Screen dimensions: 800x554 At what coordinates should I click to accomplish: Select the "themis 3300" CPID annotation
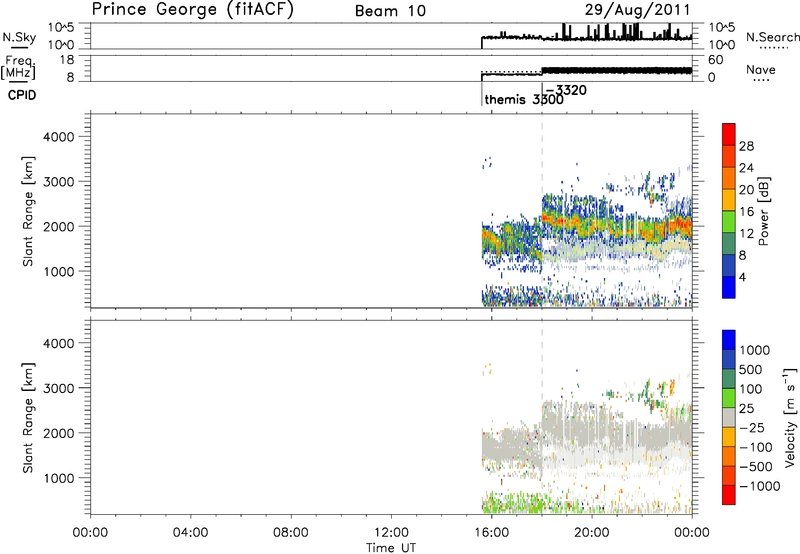[x=524, y=99]
